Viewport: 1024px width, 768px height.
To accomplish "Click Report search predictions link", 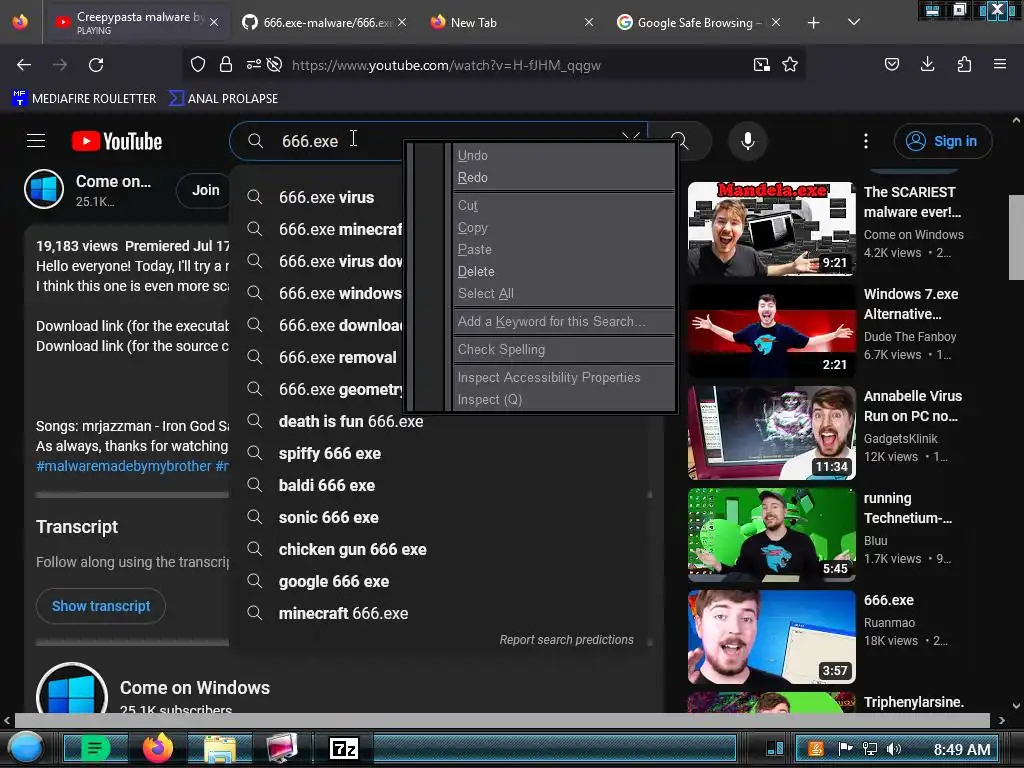I will click(x=566, y=640).
